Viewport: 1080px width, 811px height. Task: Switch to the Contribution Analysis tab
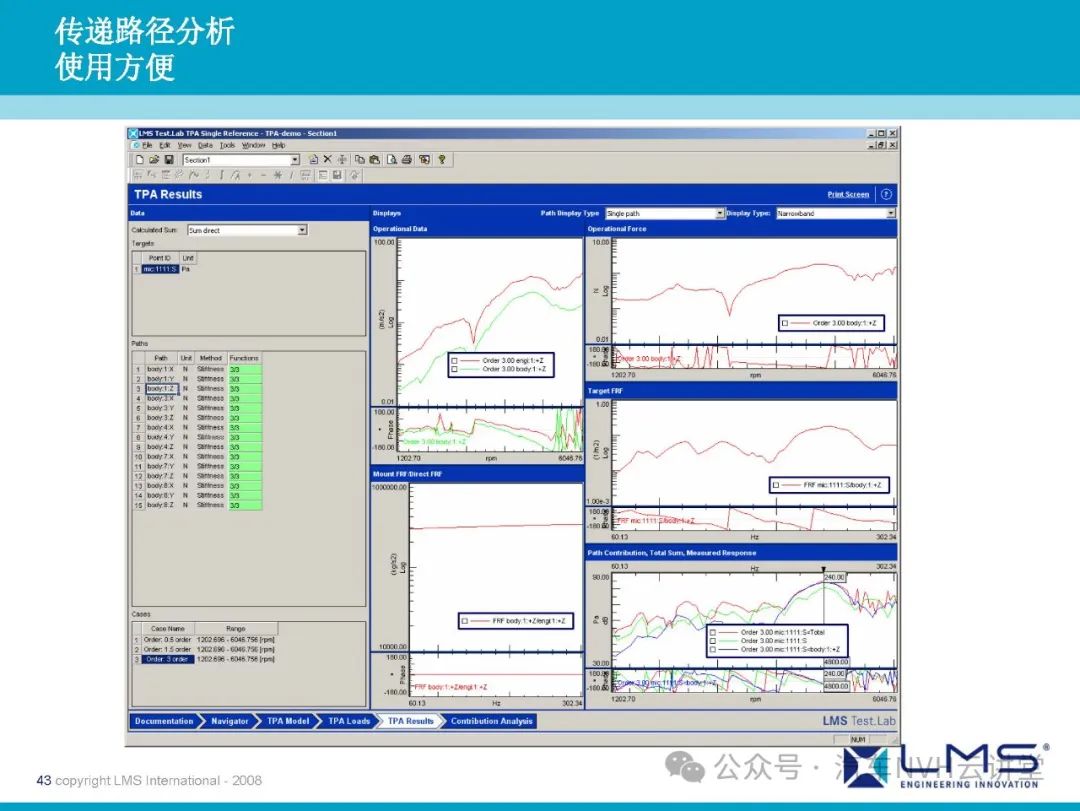(491, 721)
